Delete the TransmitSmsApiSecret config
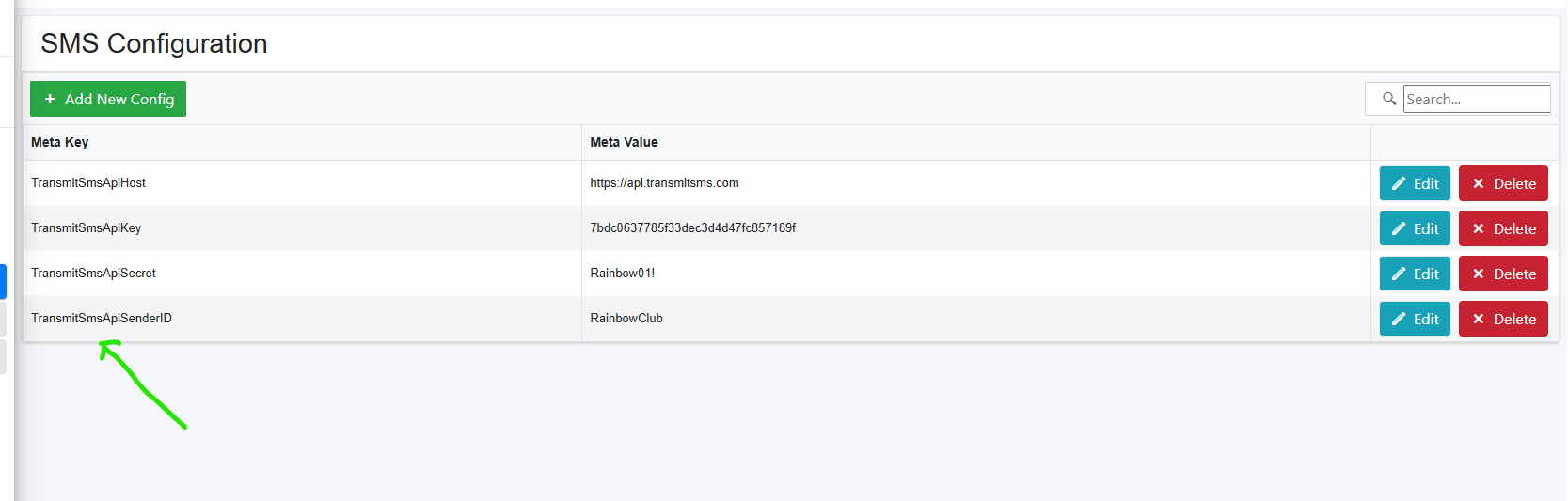Viewport: 1568px width, 501px height. [1503, 274]
